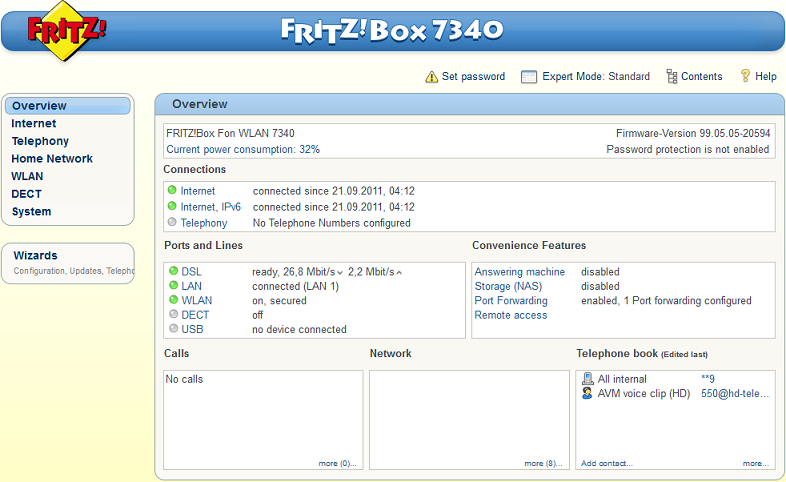Open the Telephony sidebar menu
This screenshot has height=482, width=786.
pyautogui.click(x=40, y=141)
